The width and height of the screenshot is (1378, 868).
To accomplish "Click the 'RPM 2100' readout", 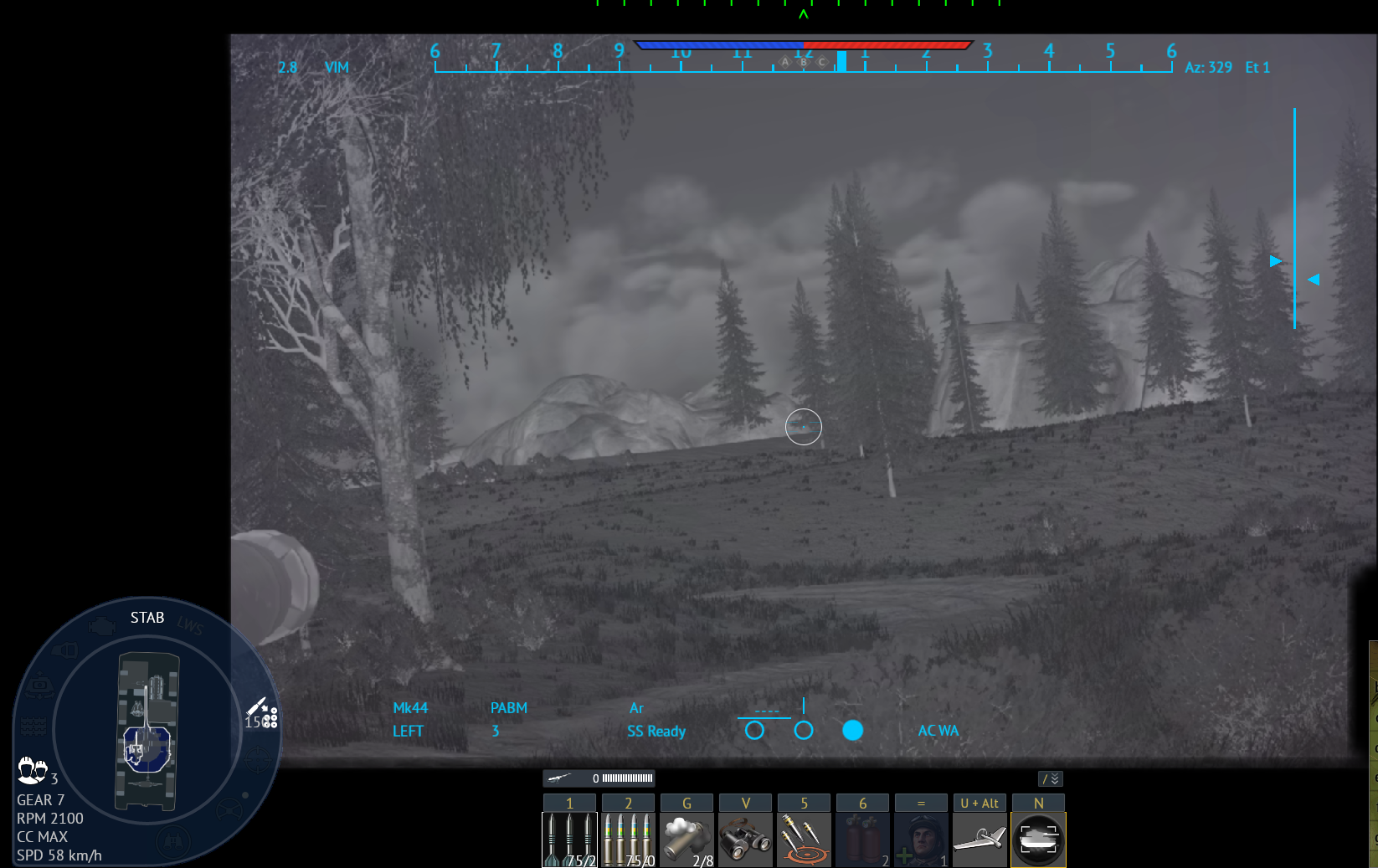I will (50, 819).
